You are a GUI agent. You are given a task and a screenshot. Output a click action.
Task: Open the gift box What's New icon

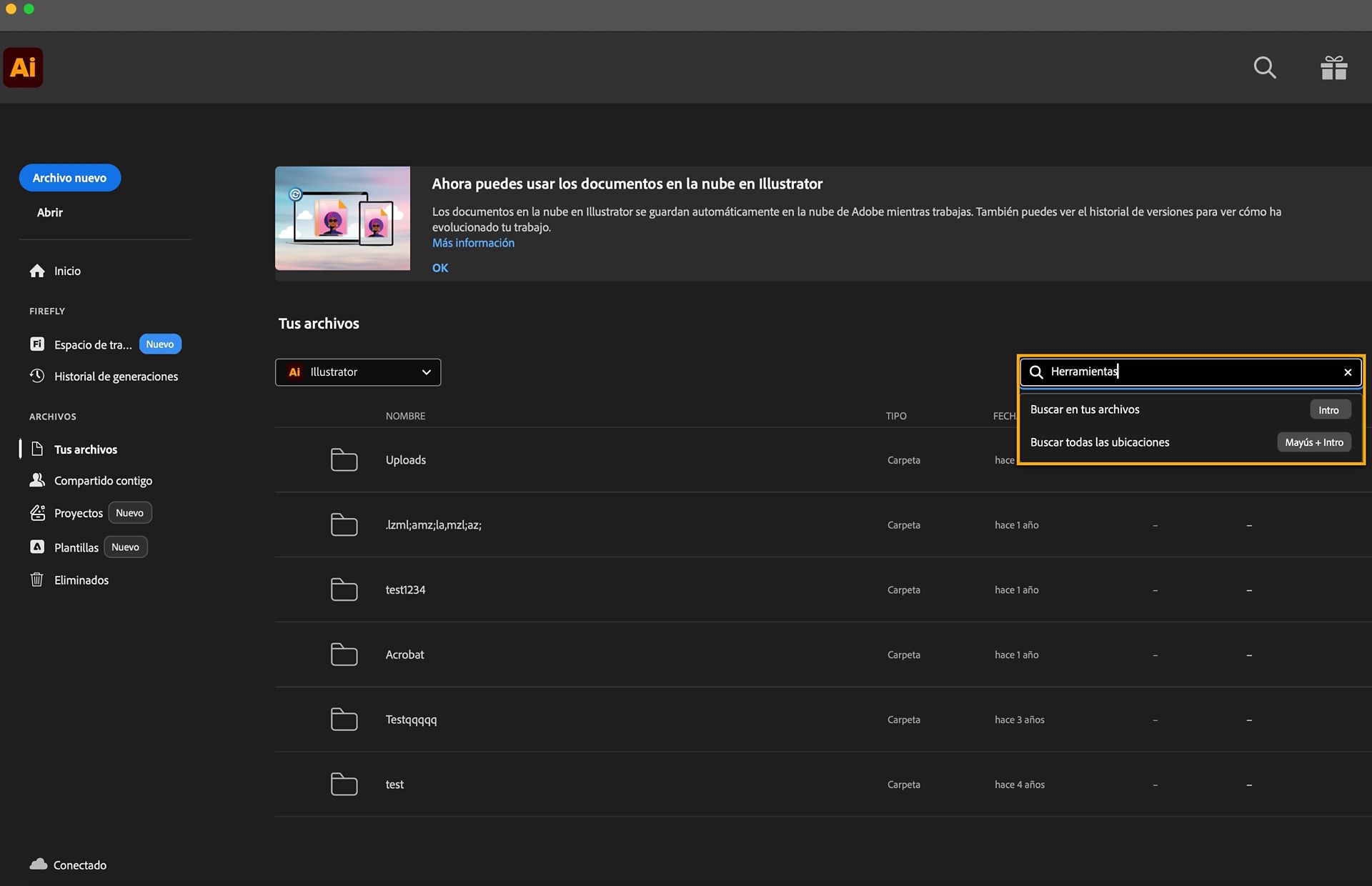[x=1333, y=67]
